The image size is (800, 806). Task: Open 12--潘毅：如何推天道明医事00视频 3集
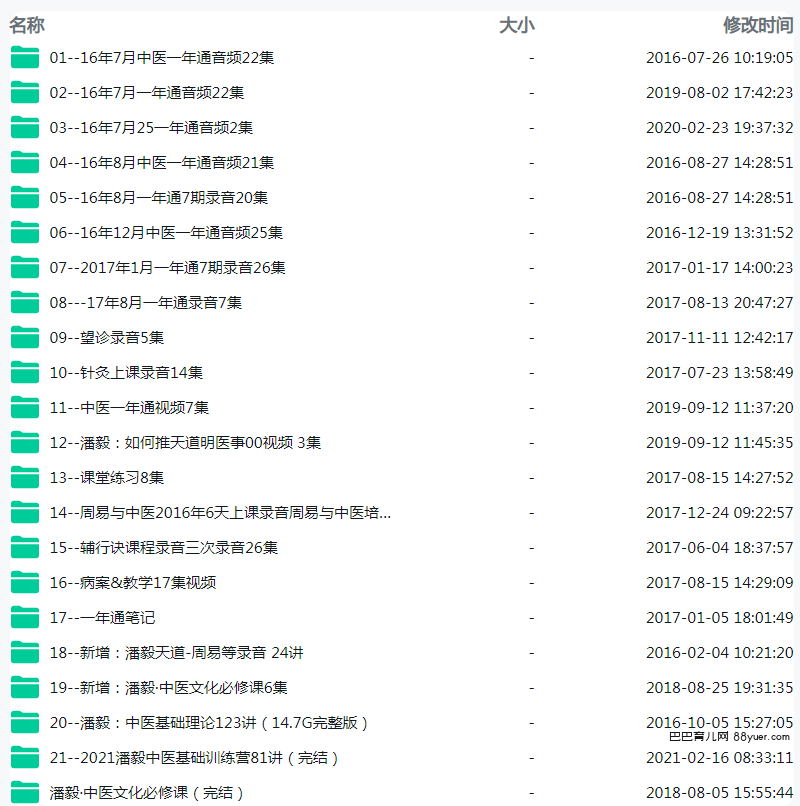pyautogui.click(x=186, y=442)
